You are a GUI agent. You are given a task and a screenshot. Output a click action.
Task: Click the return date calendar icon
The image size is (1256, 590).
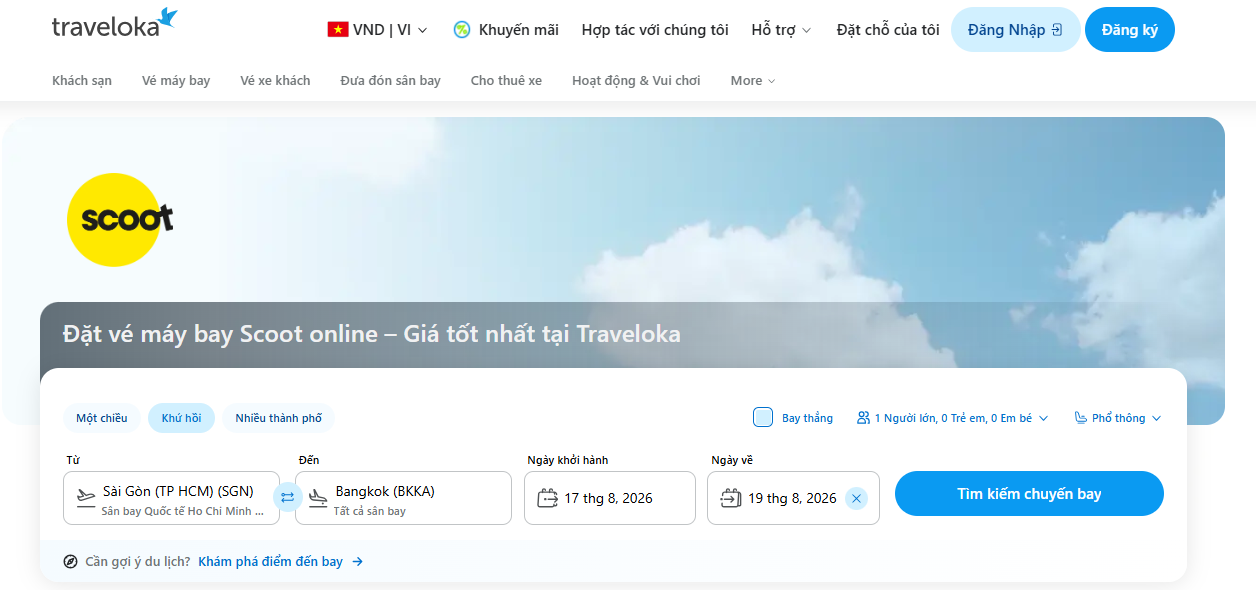click(x=731, y=497)
